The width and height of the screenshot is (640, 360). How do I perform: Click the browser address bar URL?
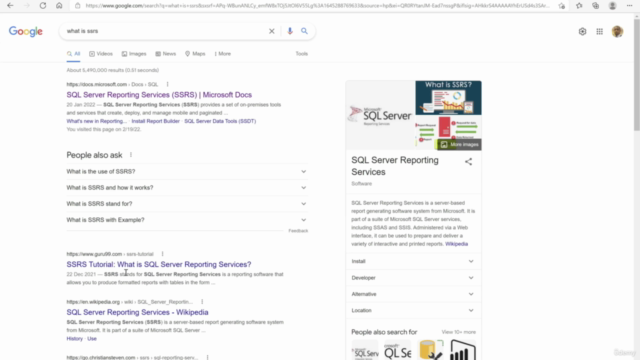click(x=317, y=6)
